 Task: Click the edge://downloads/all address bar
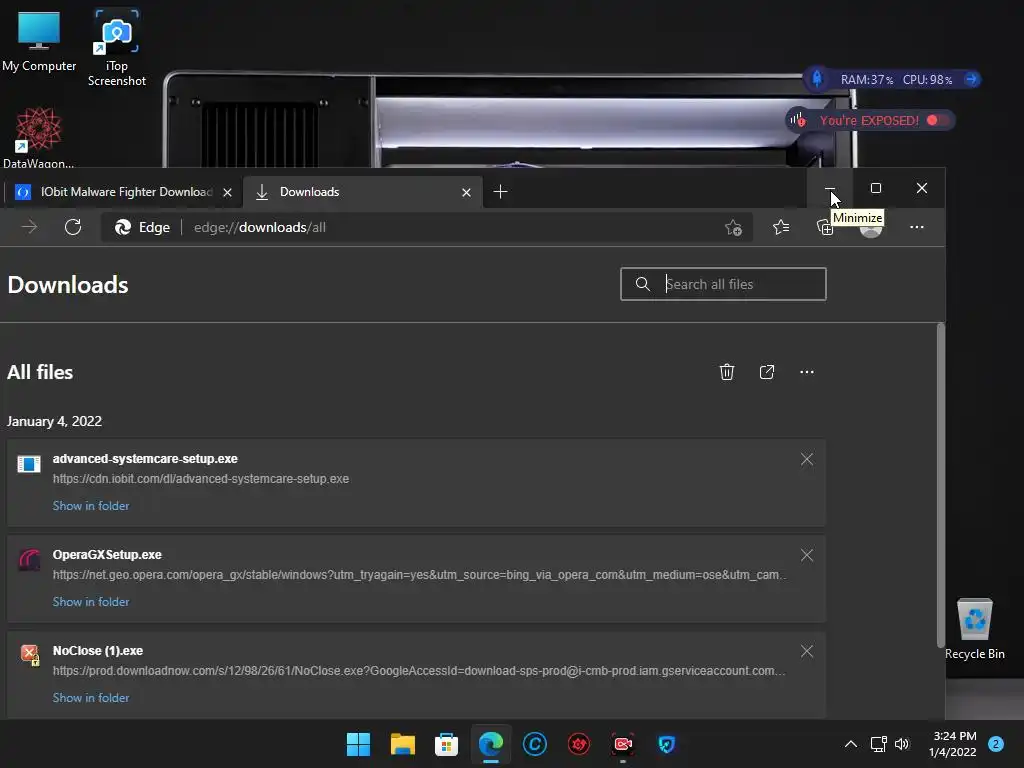pyautogui.click(x=428, y=227)
